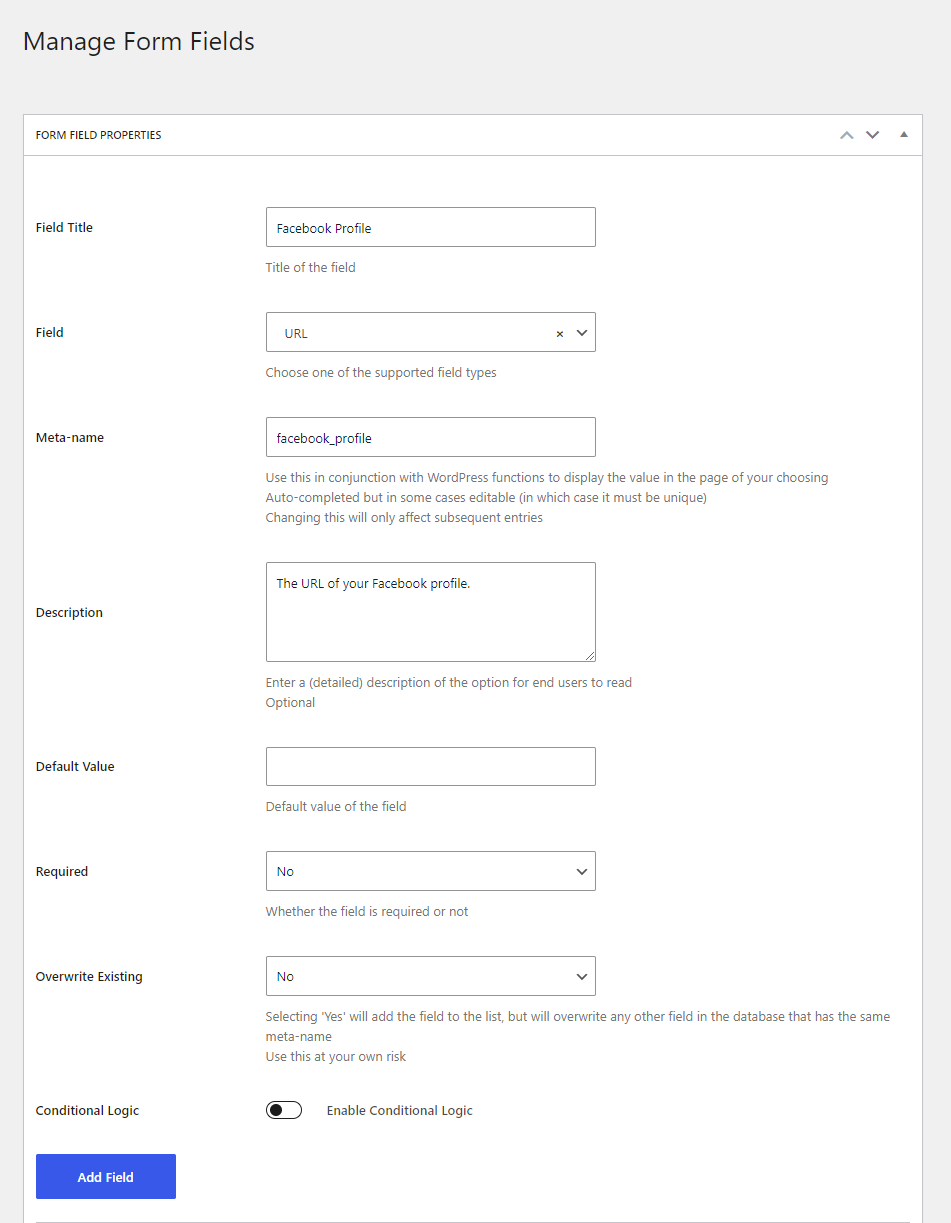Screen dimensions: 951x1223
Task: Click the FORM FIELD PROPERTIES header title
Action: click(x=98, y=135)
